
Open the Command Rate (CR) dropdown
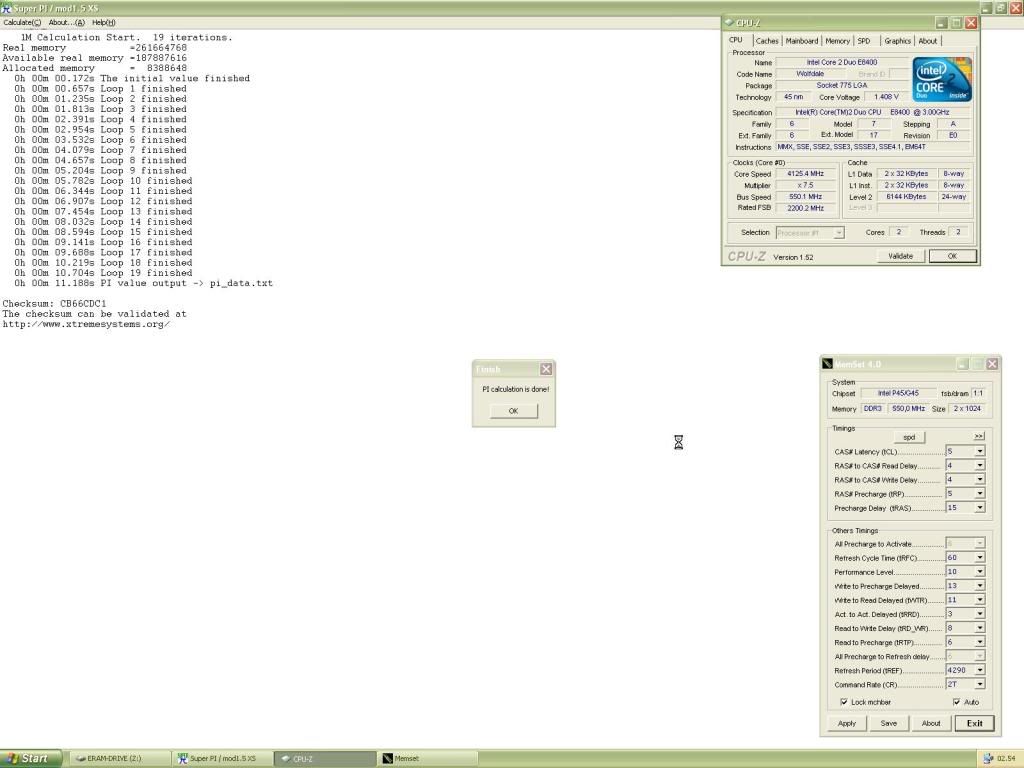[x=980, y=684]
